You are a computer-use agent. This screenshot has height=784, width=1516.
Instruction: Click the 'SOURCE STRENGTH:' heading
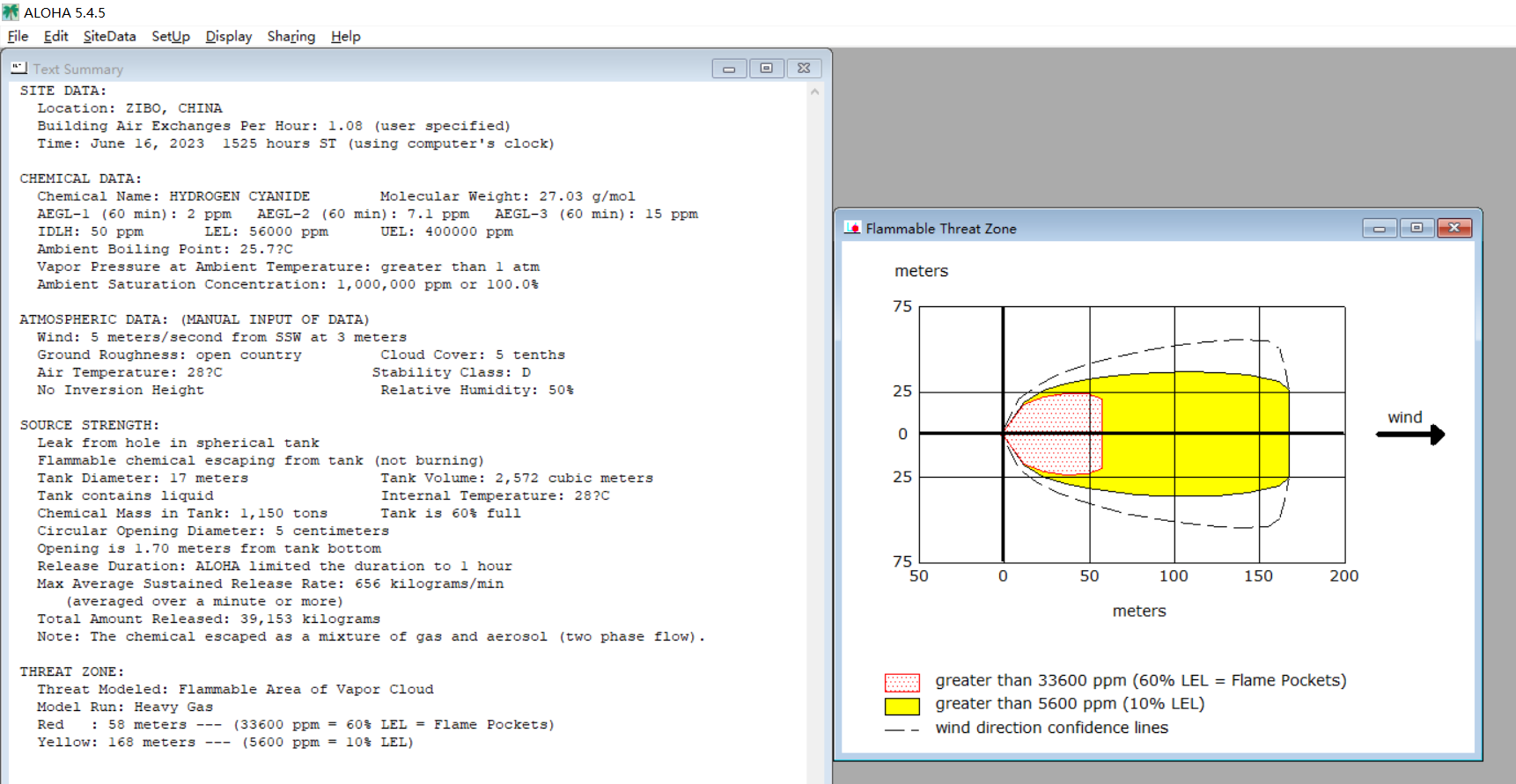[x=90, y=425]
